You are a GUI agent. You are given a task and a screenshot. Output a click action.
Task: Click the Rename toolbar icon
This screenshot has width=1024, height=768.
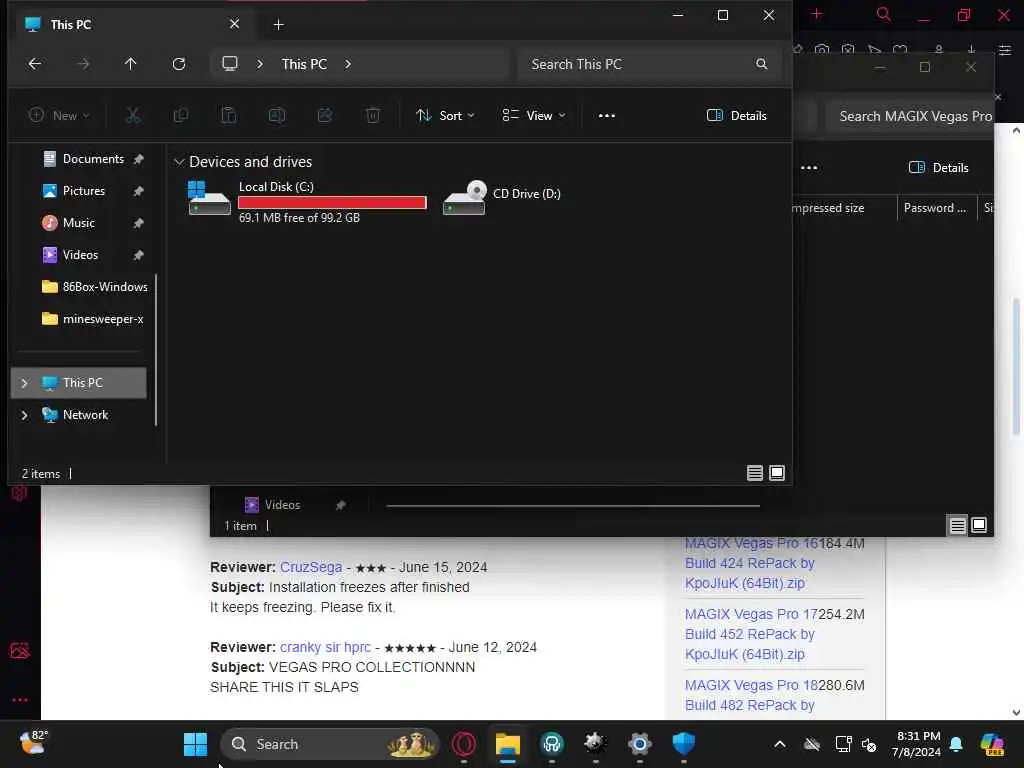click(276, 116)
